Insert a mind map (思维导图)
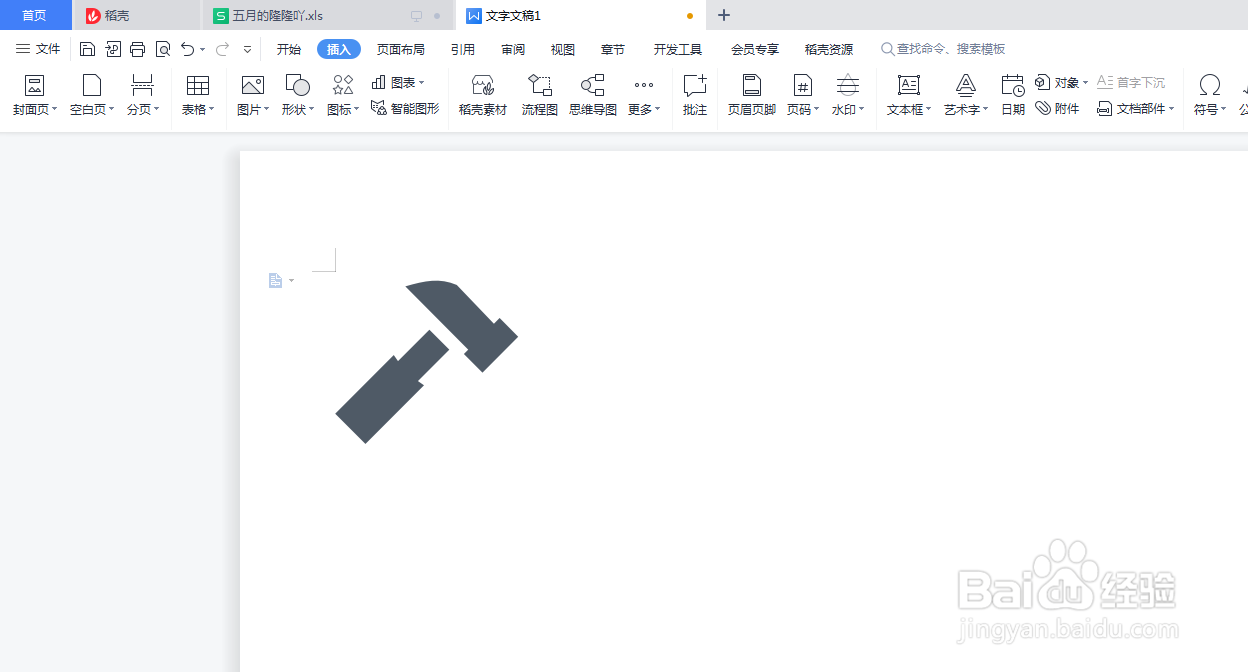The width and height of the screenshot is (1248, 672). tap(593, 96)
